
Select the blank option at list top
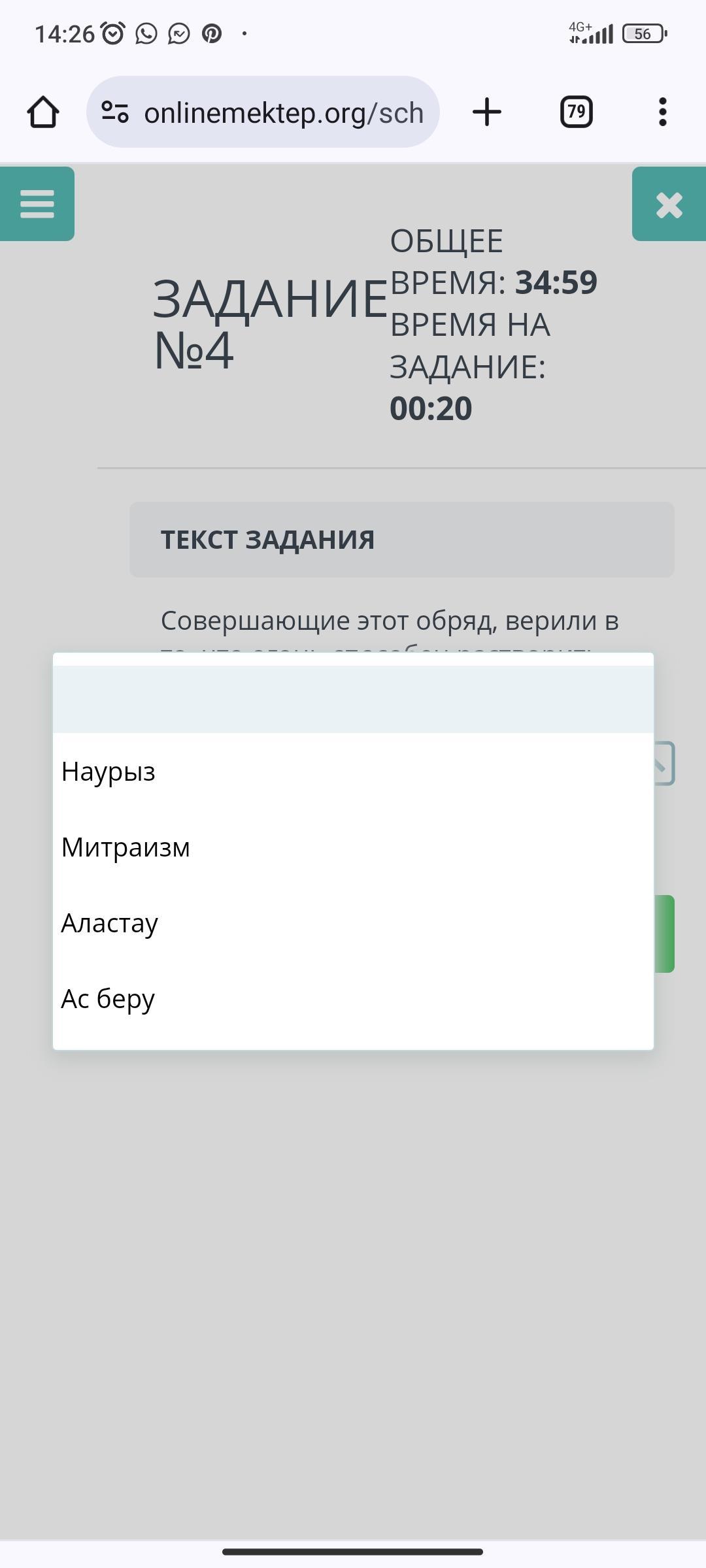353,699
